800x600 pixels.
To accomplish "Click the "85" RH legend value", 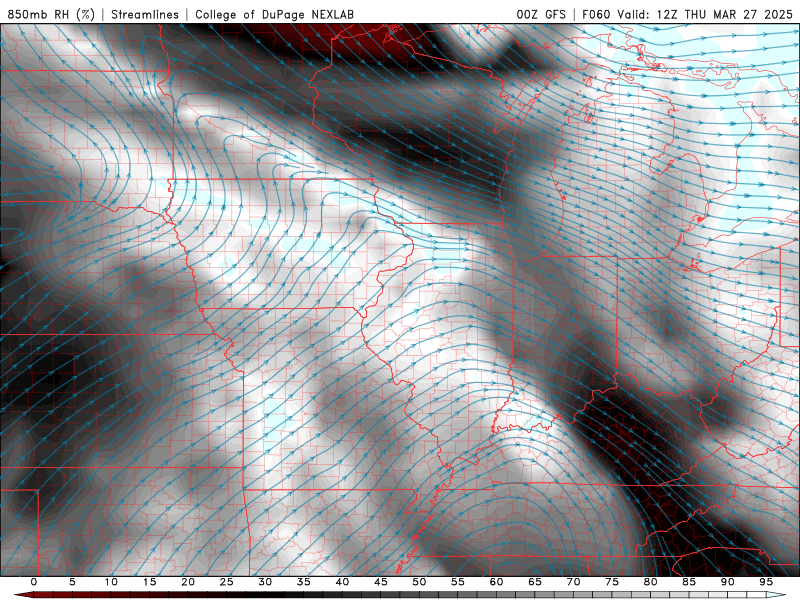I will pos(689,582).
